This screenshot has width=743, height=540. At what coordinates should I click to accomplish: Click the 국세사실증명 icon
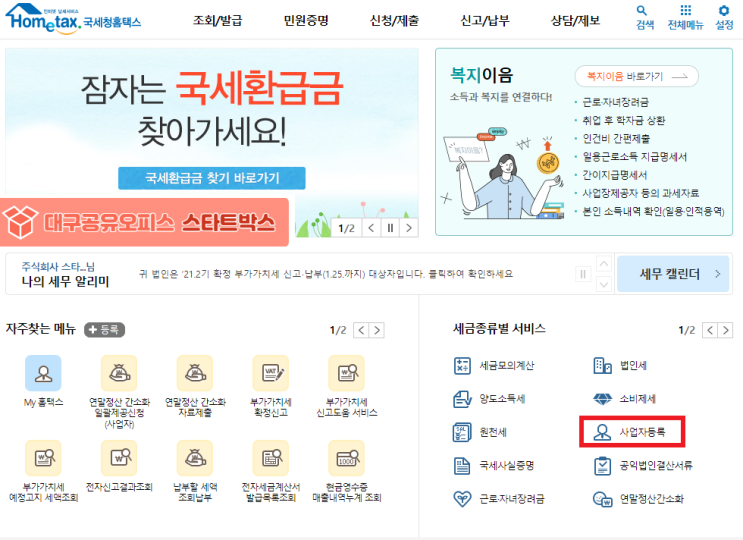pyautogui.click(x=462, y=465)
